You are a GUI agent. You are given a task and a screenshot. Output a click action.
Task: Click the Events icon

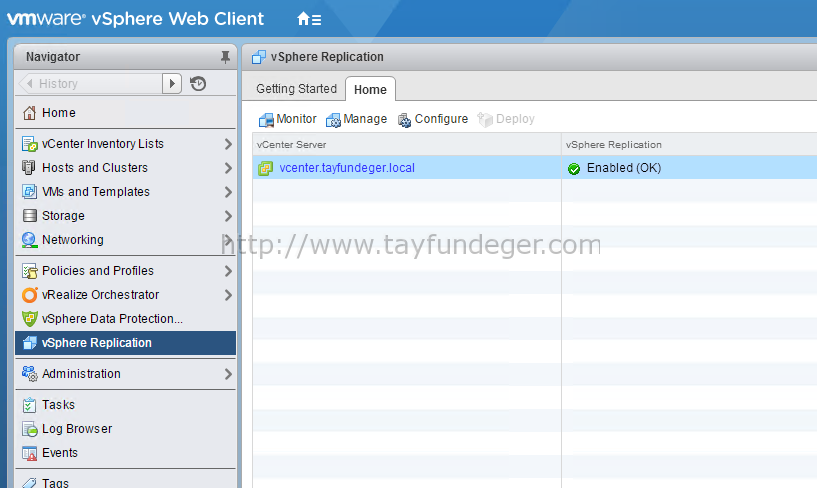click(x=30, y=453)
